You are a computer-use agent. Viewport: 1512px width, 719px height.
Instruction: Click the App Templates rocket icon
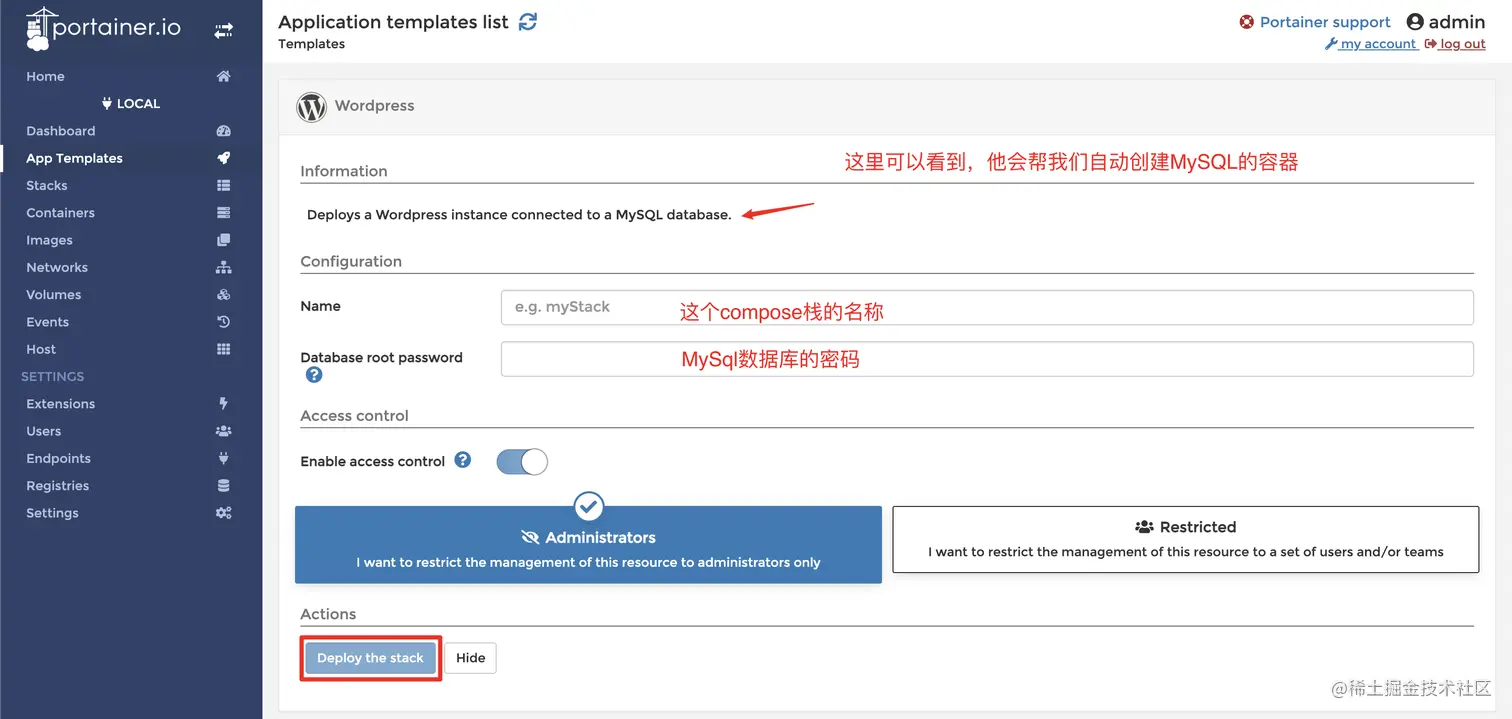pos(224,158)
